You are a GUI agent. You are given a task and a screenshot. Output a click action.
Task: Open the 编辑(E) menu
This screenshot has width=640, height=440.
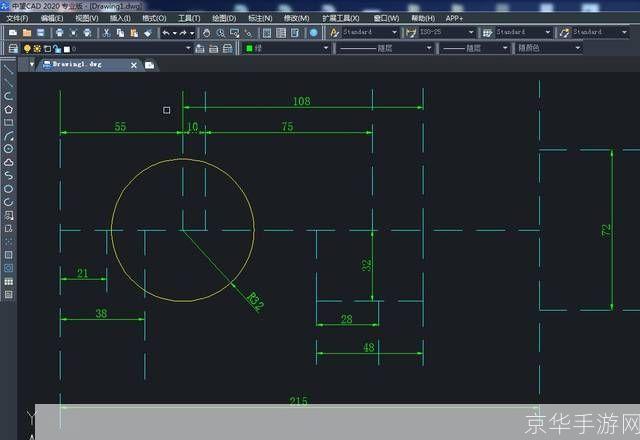click(52, 18)
